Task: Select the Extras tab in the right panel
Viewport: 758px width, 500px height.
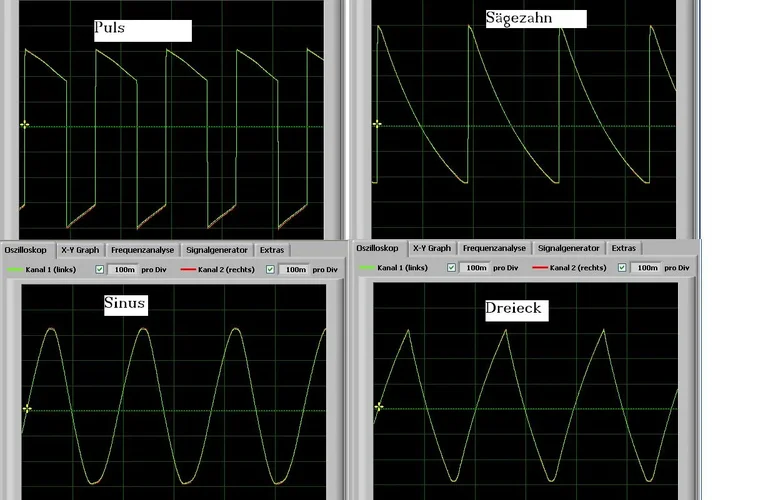Action: tap(623, 248)
